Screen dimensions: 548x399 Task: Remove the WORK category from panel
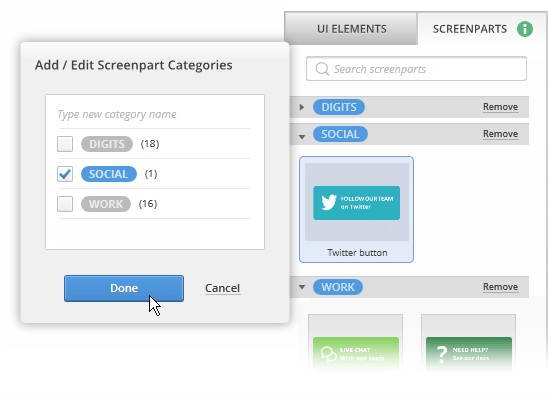tap(500, 287)
